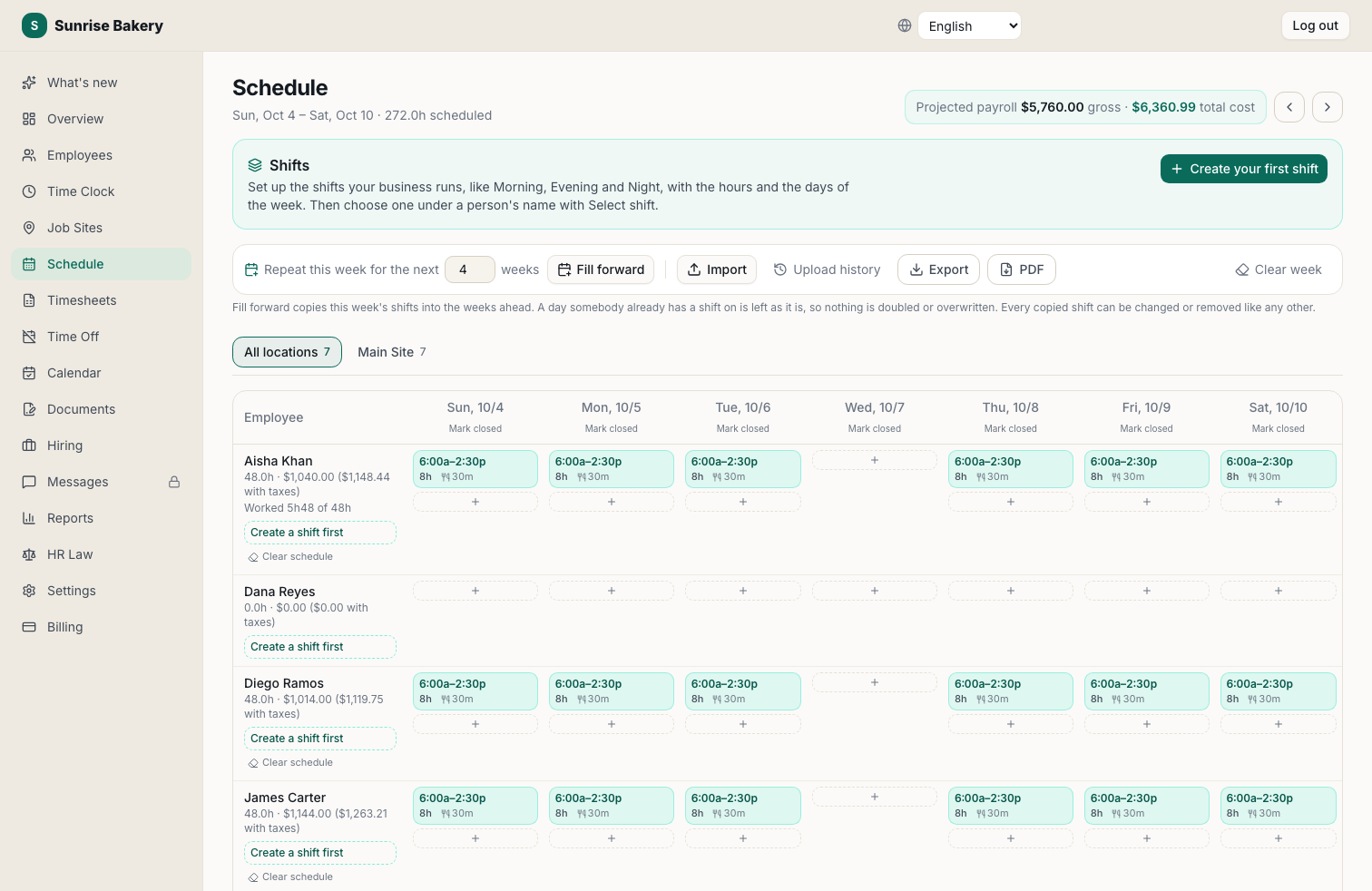
Task: Mark Sun, 10/4 as closed
Action: coord(475,428)
